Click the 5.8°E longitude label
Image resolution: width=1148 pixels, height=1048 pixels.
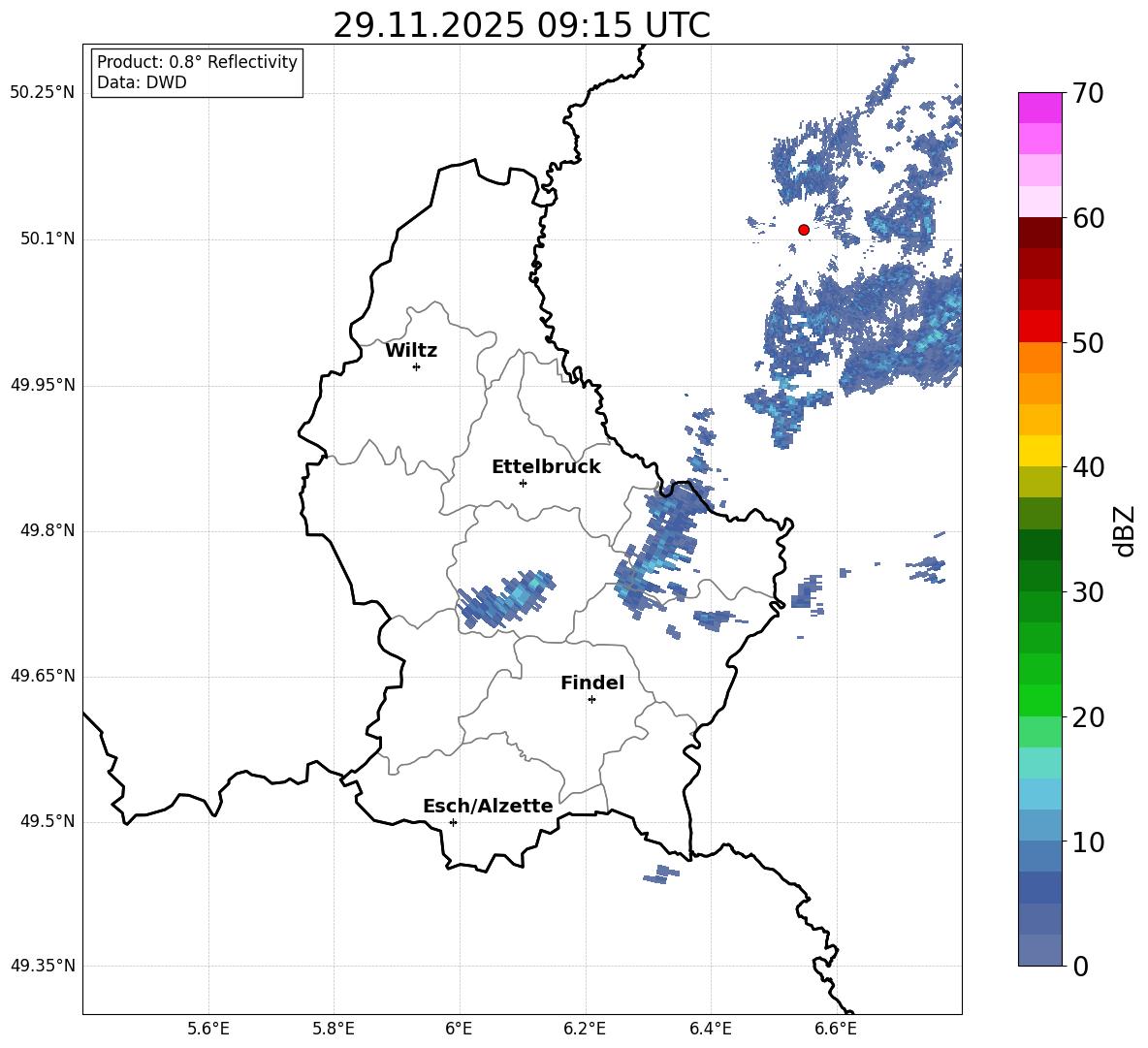pos(334,1029)
